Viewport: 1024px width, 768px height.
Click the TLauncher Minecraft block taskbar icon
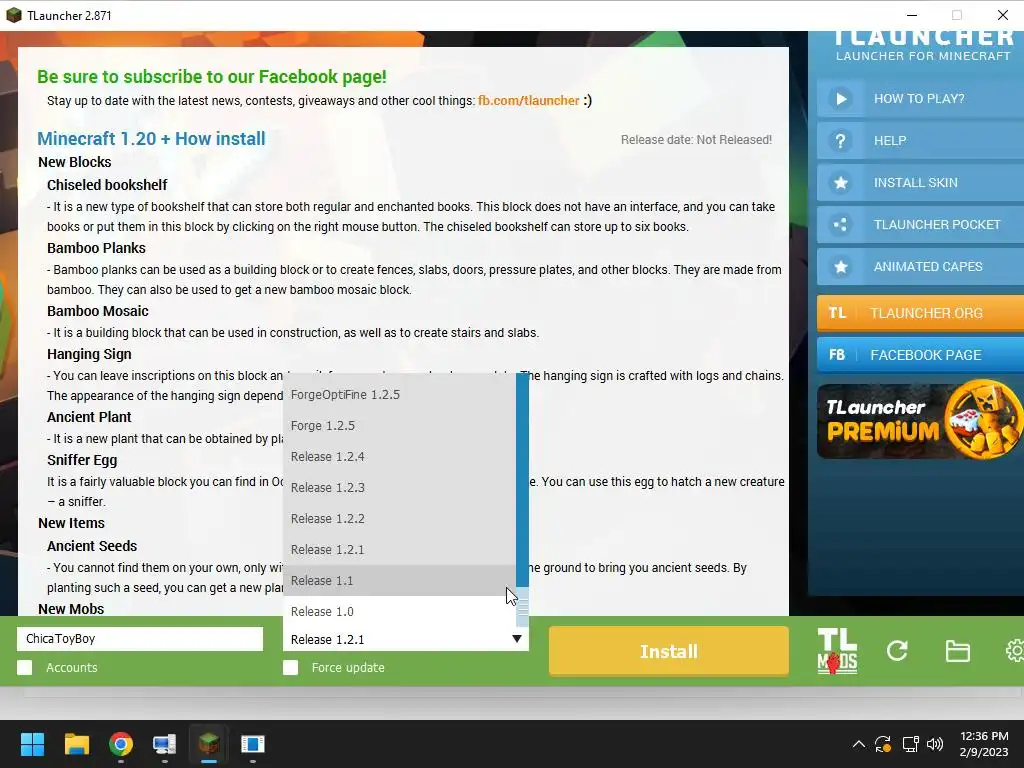coord(208,744)
